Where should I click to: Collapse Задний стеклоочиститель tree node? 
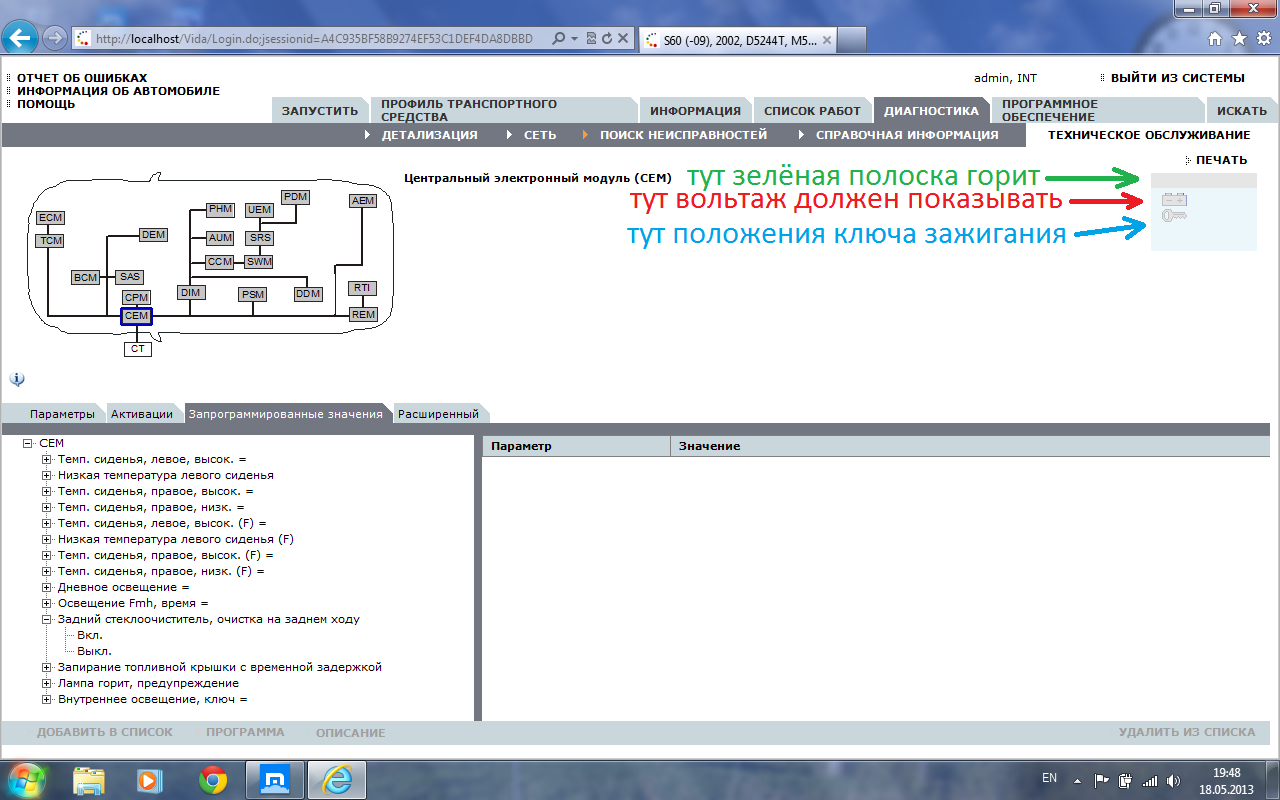tap(47, 619)
